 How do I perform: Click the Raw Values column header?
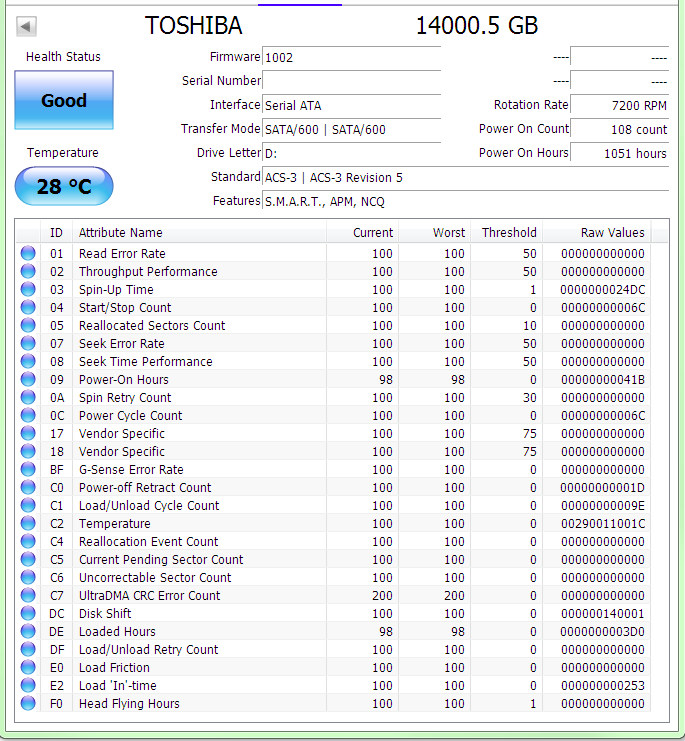coord(597,233)
